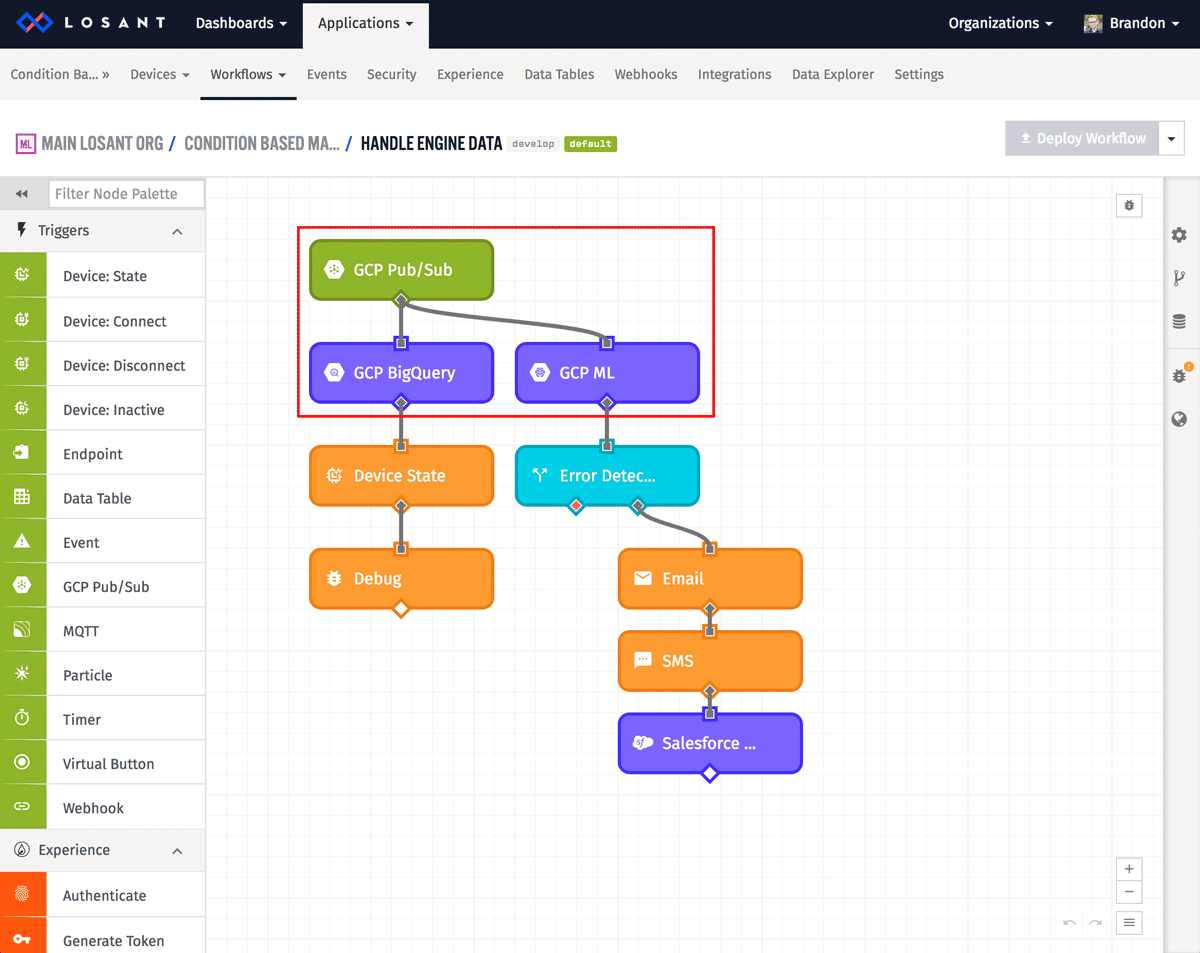The height and width of the screenshot is (953, 1200).
Task: Open the MAIN LOSANT ORG breadcrumb link
Action: coord(102,143)
